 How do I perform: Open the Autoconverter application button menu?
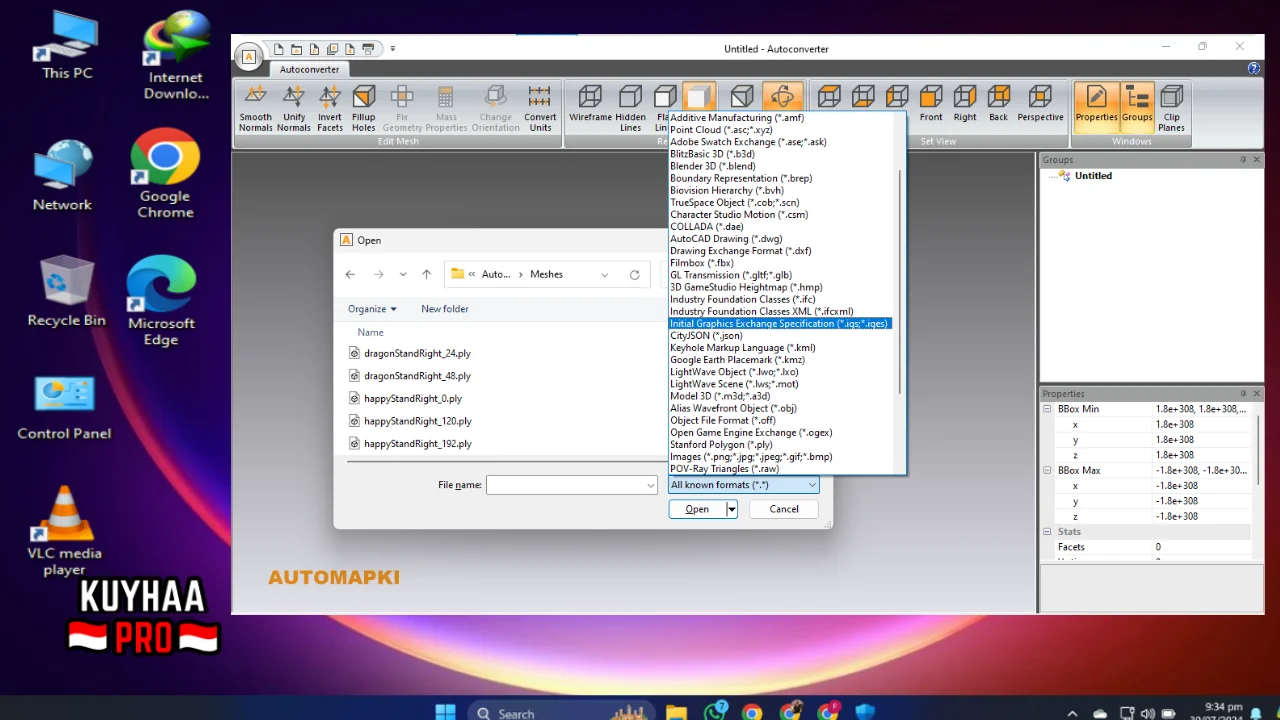pos(249,57)
